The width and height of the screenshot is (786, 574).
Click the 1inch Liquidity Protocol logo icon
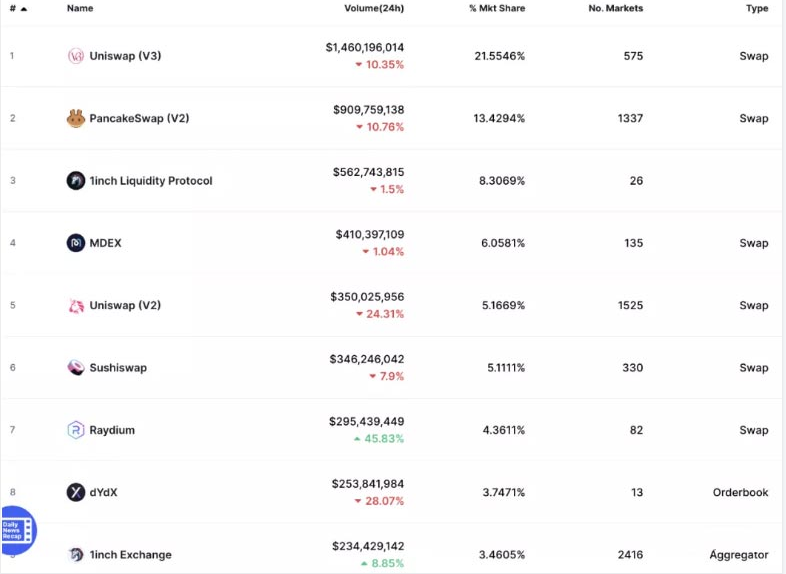point(76,180)
